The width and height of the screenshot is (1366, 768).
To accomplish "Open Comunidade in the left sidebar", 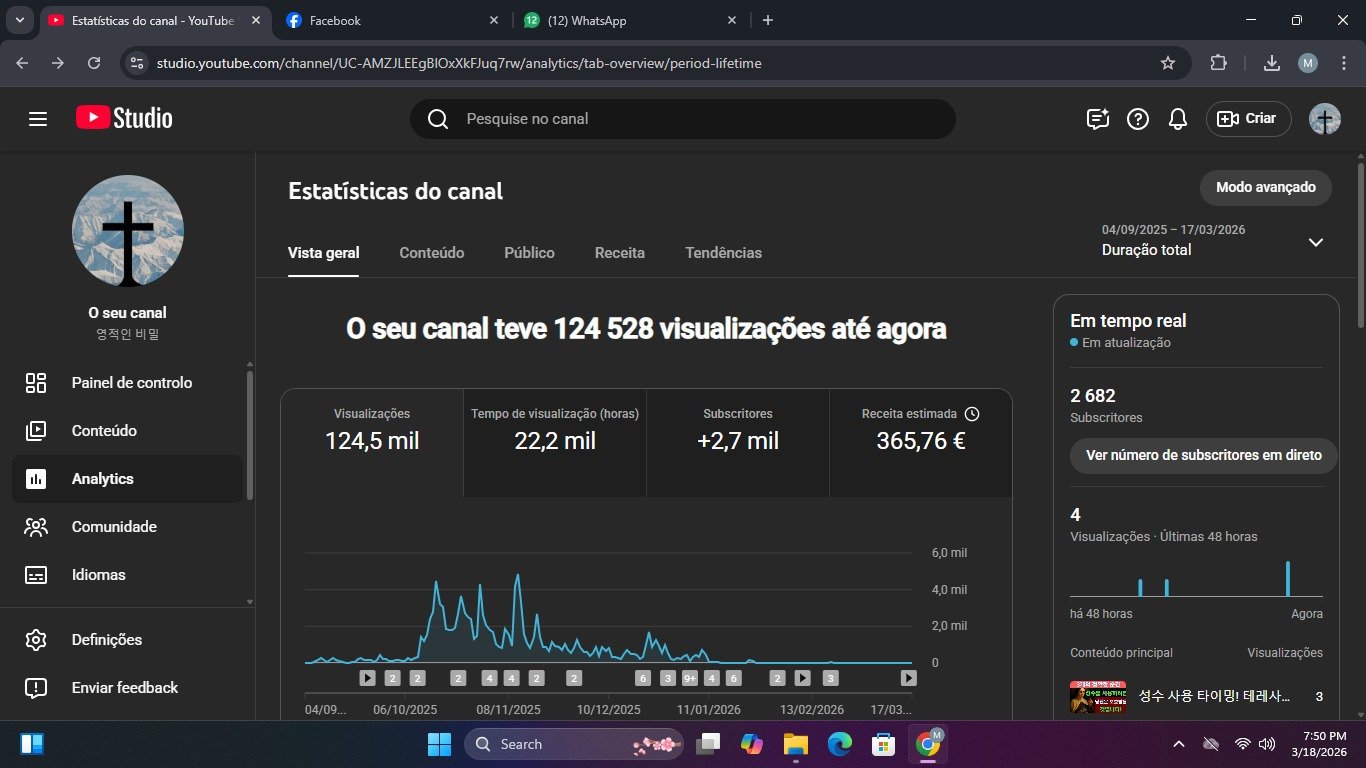I will point(114,527).
